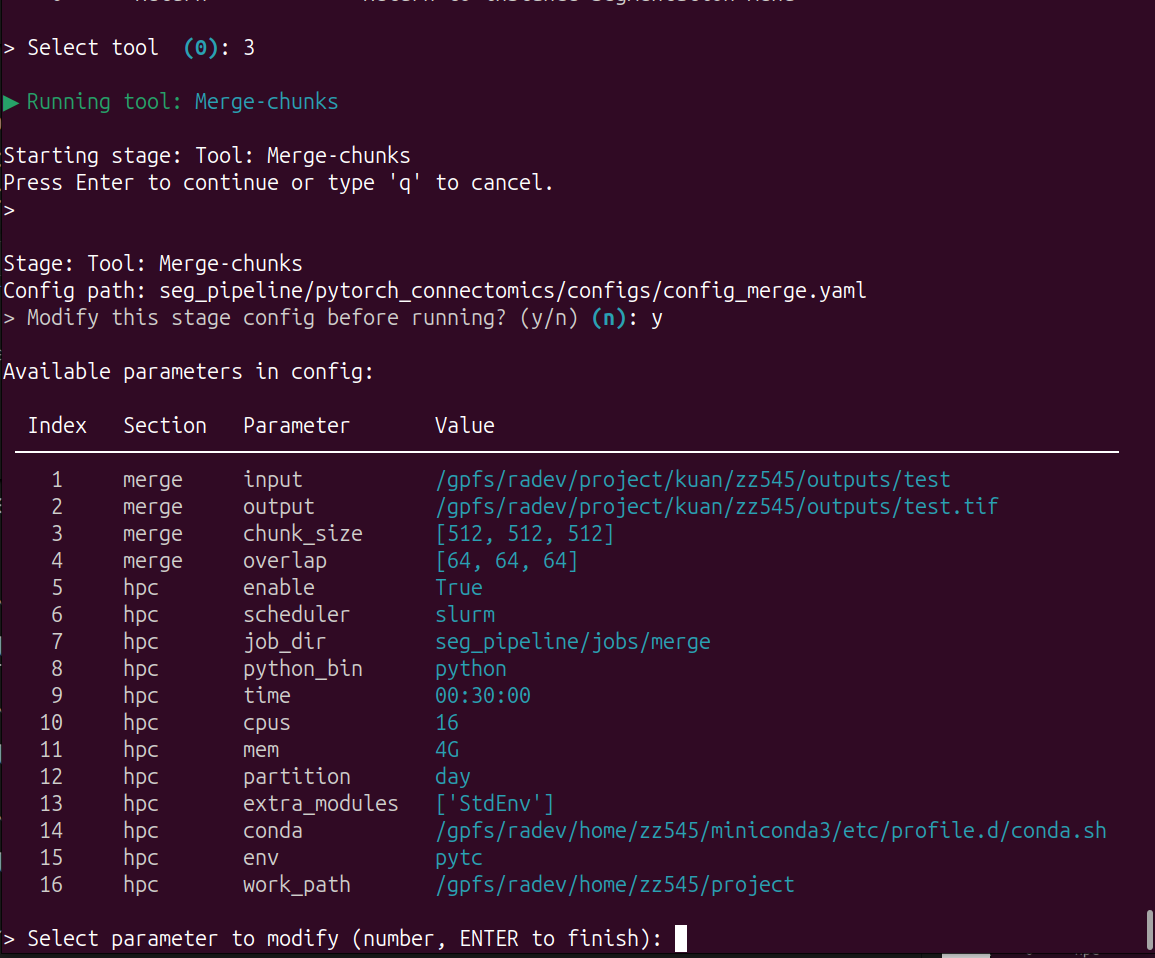Click the terminal vertical scrollbar handle
1155x958 pixels.
coord(1149,931)
